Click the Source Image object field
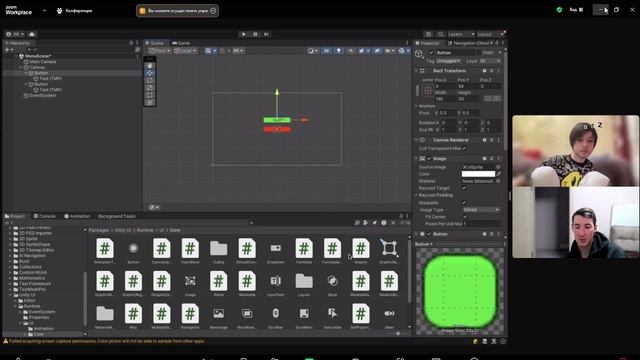This screenshot has width=640, height=360. pyautogui.click(x=481, y=167)
